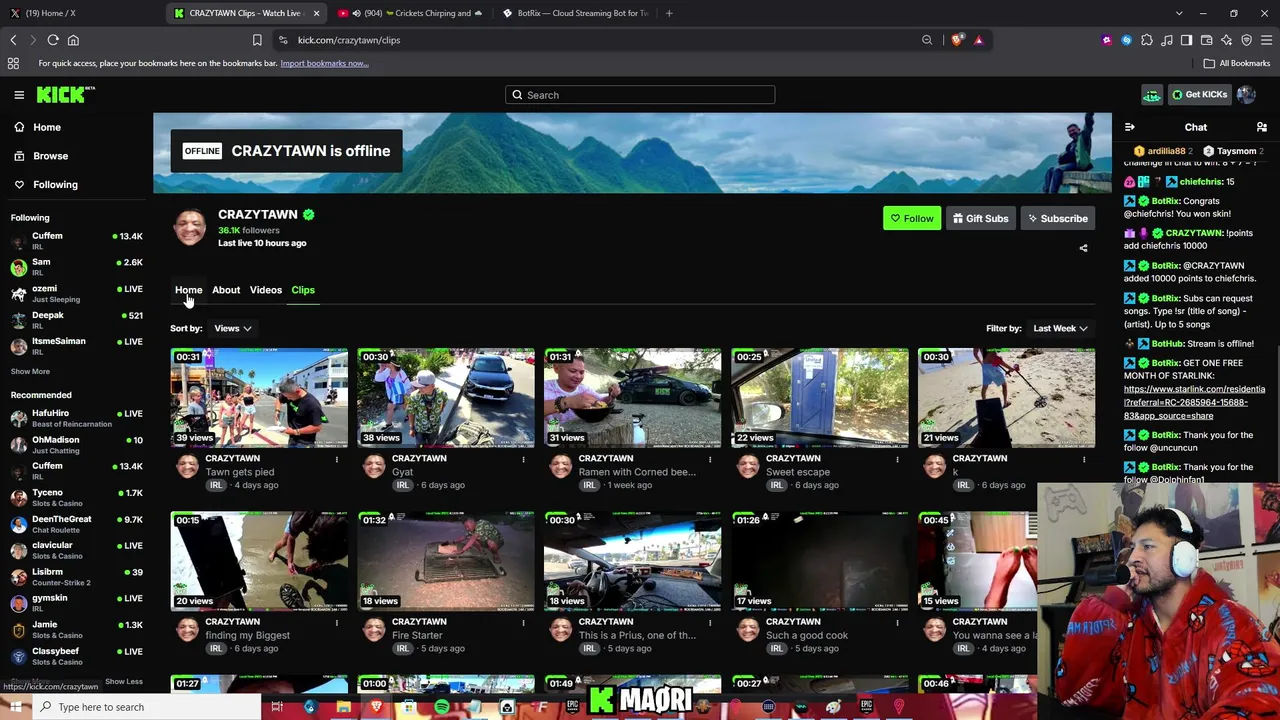This screenshot has height=720, width=1280.
Task: Open Task View on the taskbar
Action: [277, 707]
